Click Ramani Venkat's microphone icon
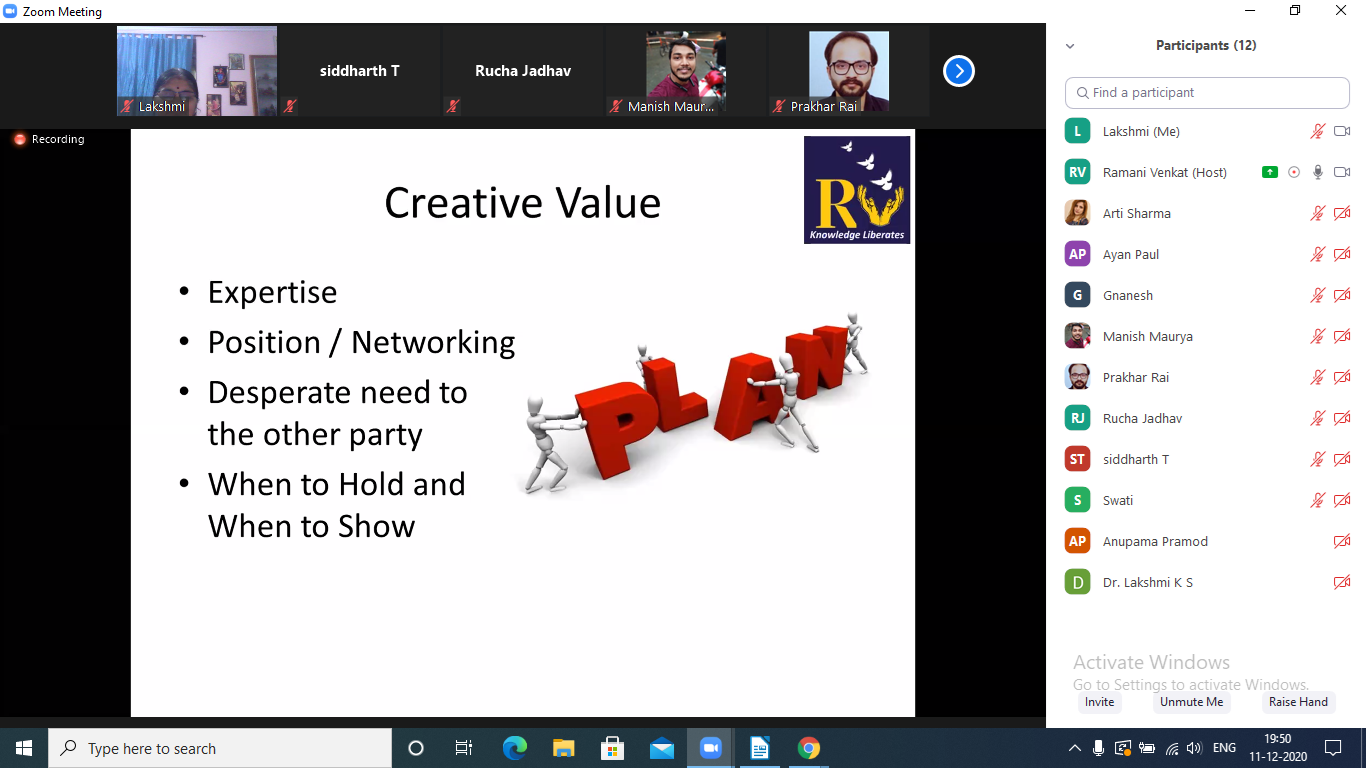The width and height of the screenshot is (1366, 768). point(1318,172)
